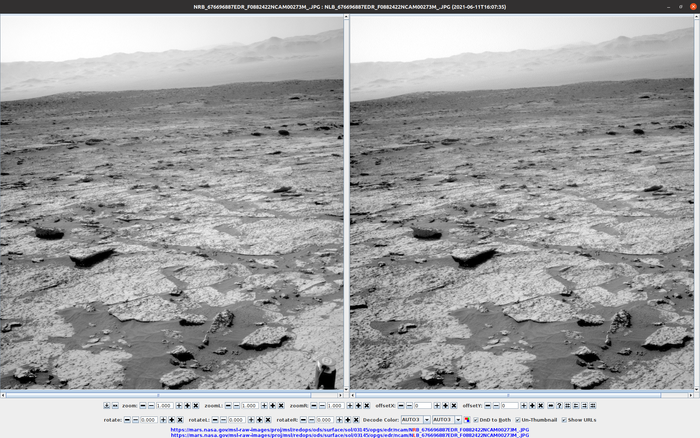
Task: Toggle the DnD to Both checkbox
Action: pos(477,420)
